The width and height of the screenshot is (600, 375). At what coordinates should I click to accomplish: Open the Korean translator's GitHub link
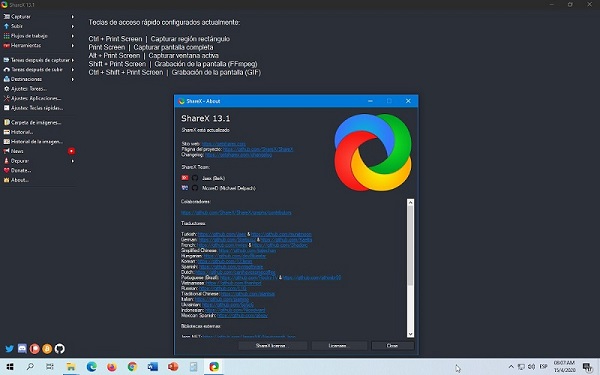click(225, 261)
